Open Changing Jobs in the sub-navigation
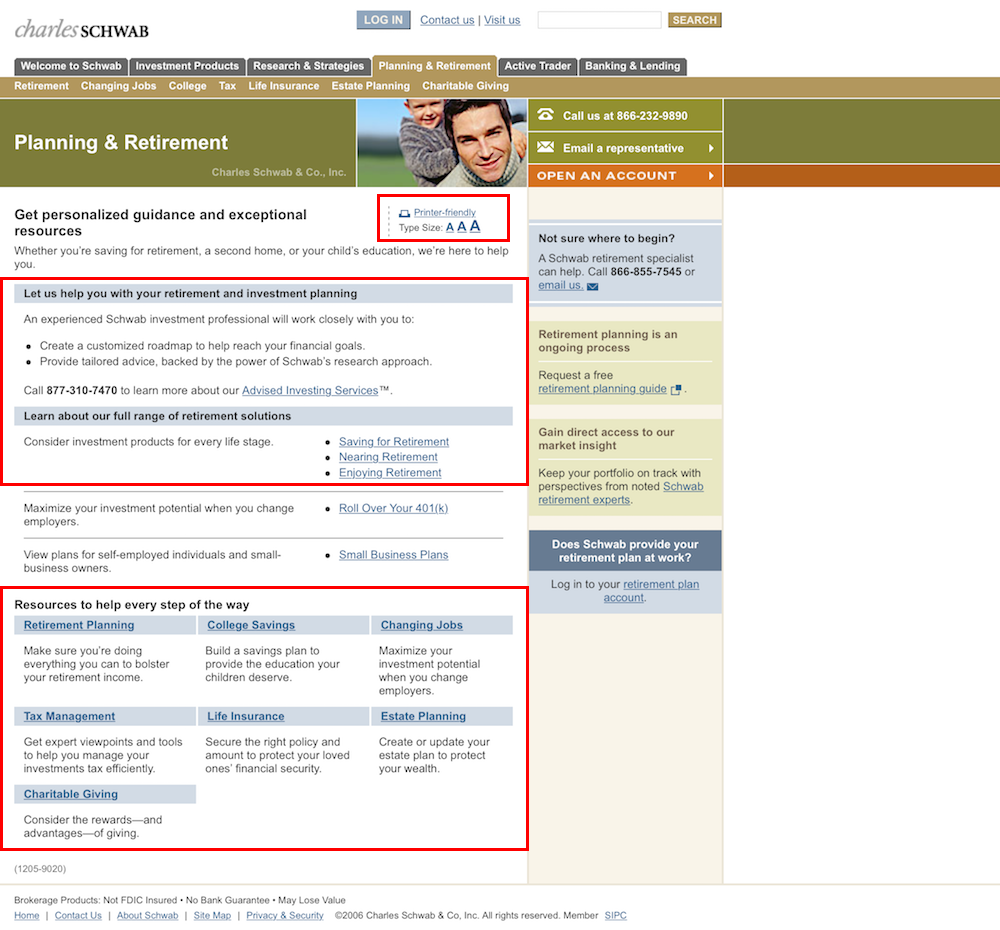 119,86
